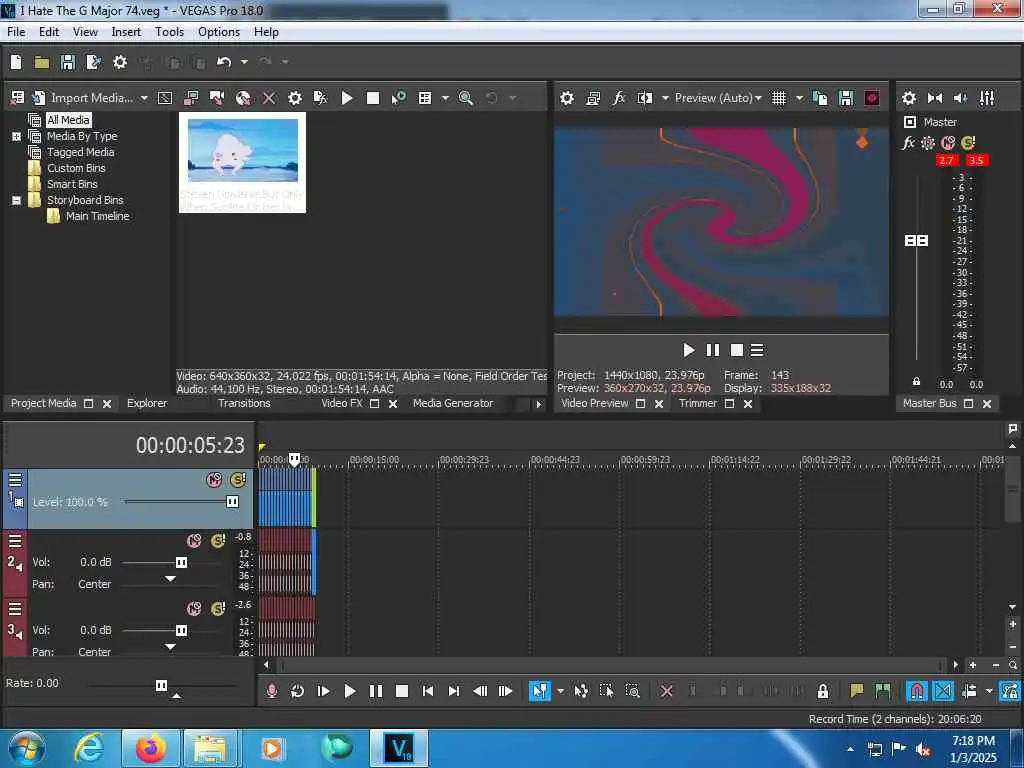Solo video track 1
This screenshot has height=768, width=1024.
238,480
